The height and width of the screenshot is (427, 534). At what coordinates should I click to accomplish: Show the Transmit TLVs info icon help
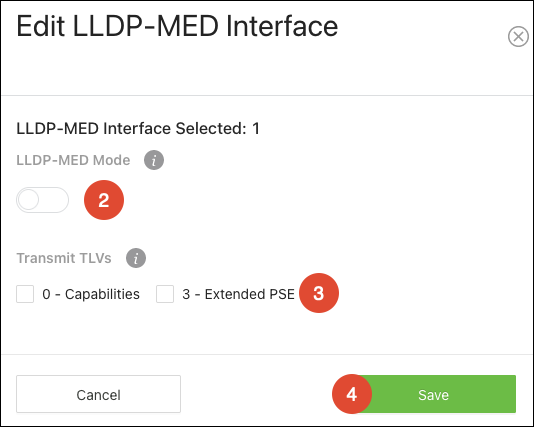click(x=136, y=258)
